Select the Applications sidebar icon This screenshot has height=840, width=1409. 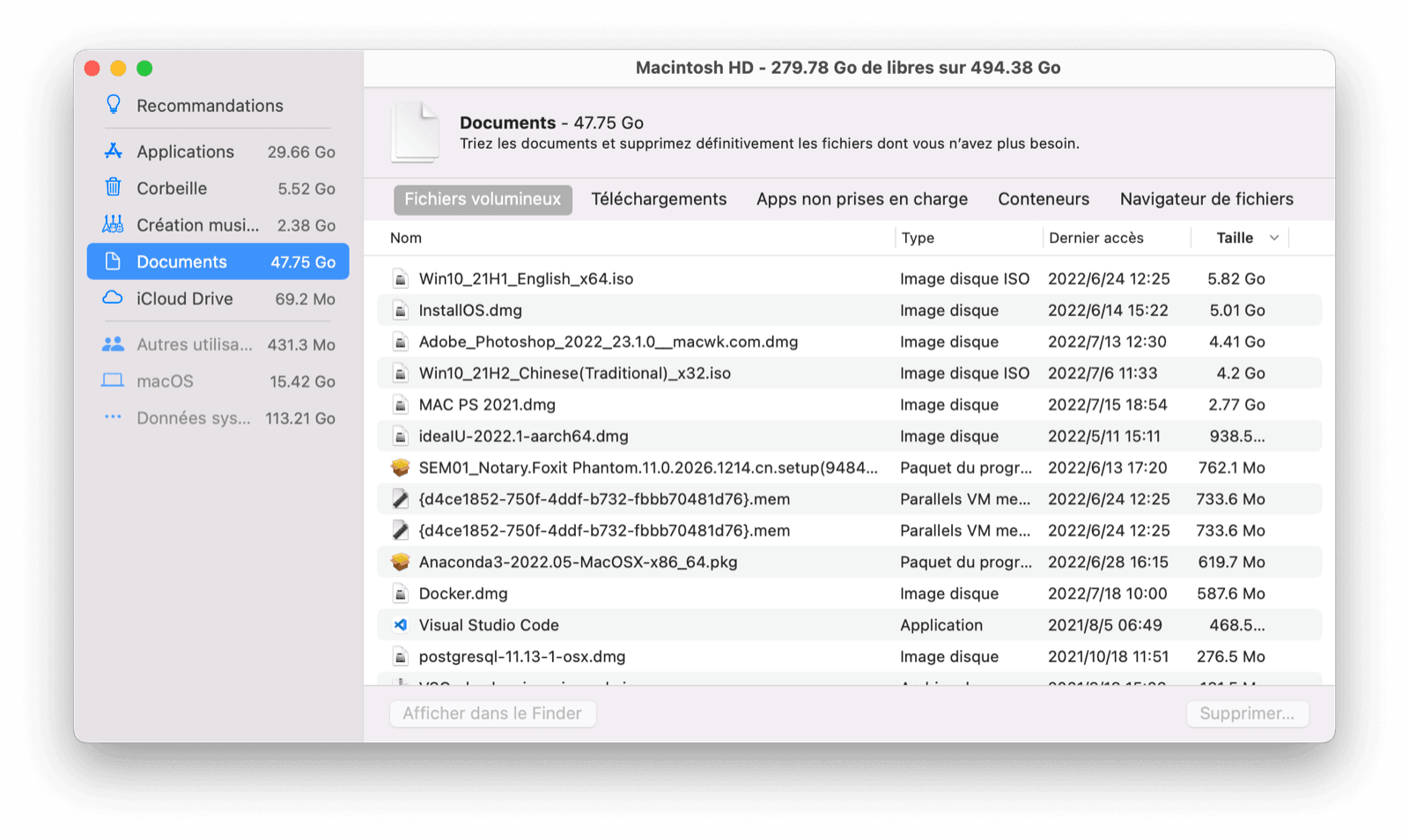(x=114, y=151)
